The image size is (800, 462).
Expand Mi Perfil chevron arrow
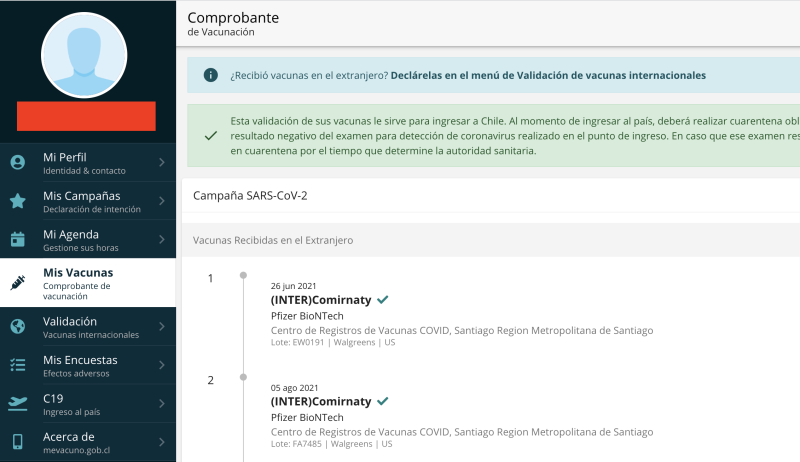coord(162,163)
